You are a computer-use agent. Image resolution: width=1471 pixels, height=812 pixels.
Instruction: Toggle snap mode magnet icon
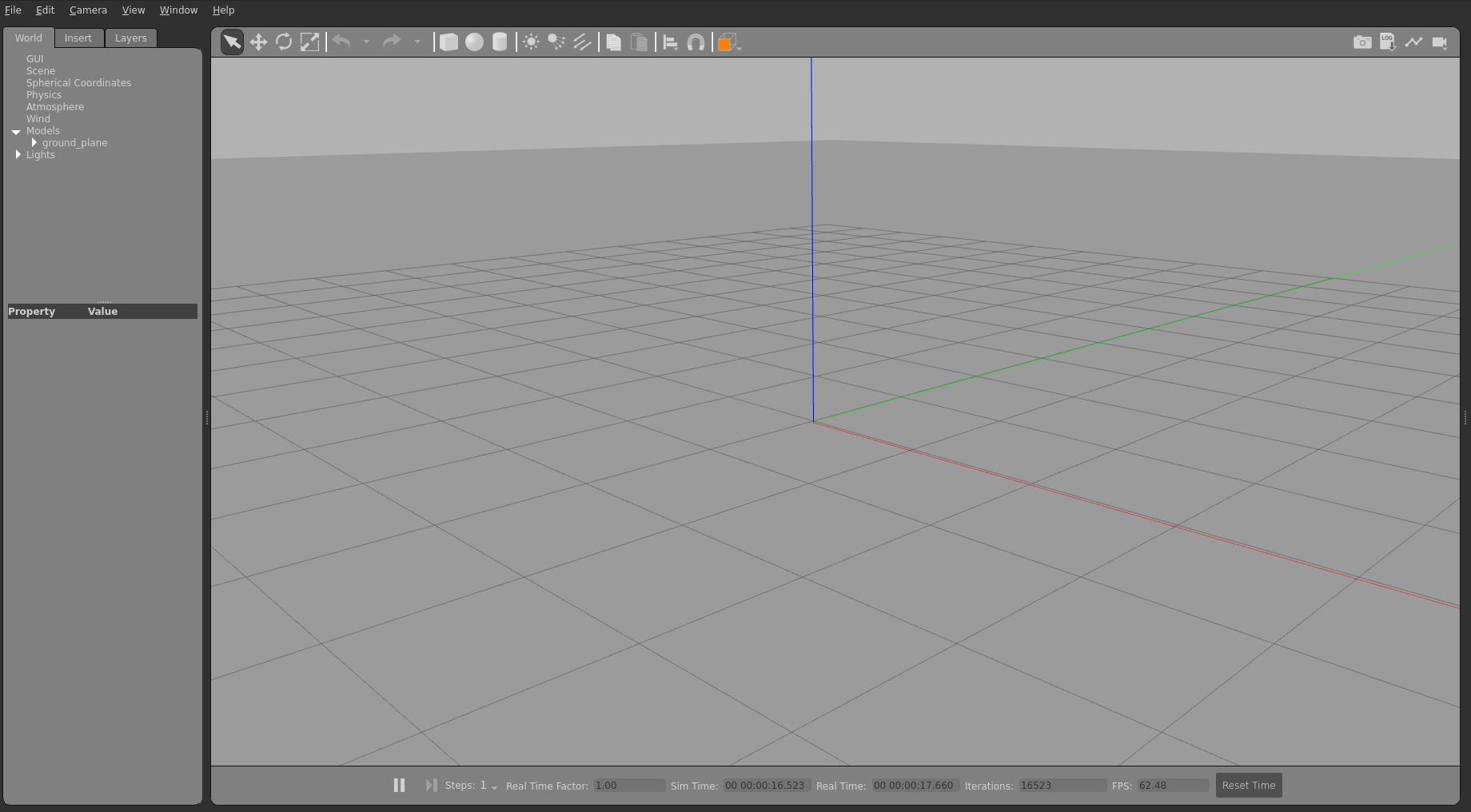pos(696,42)
